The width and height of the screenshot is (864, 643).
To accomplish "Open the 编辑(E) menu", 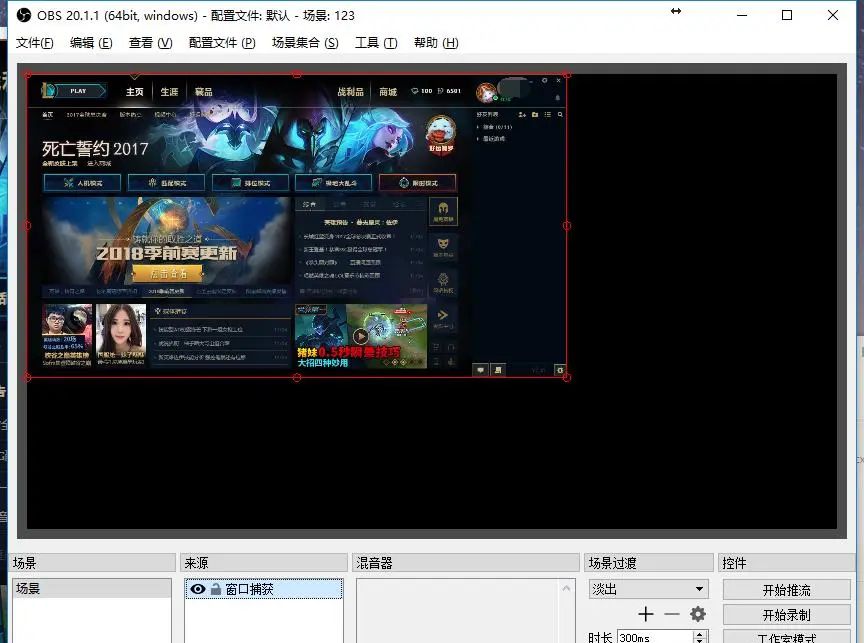I will (x=91, y=42).
